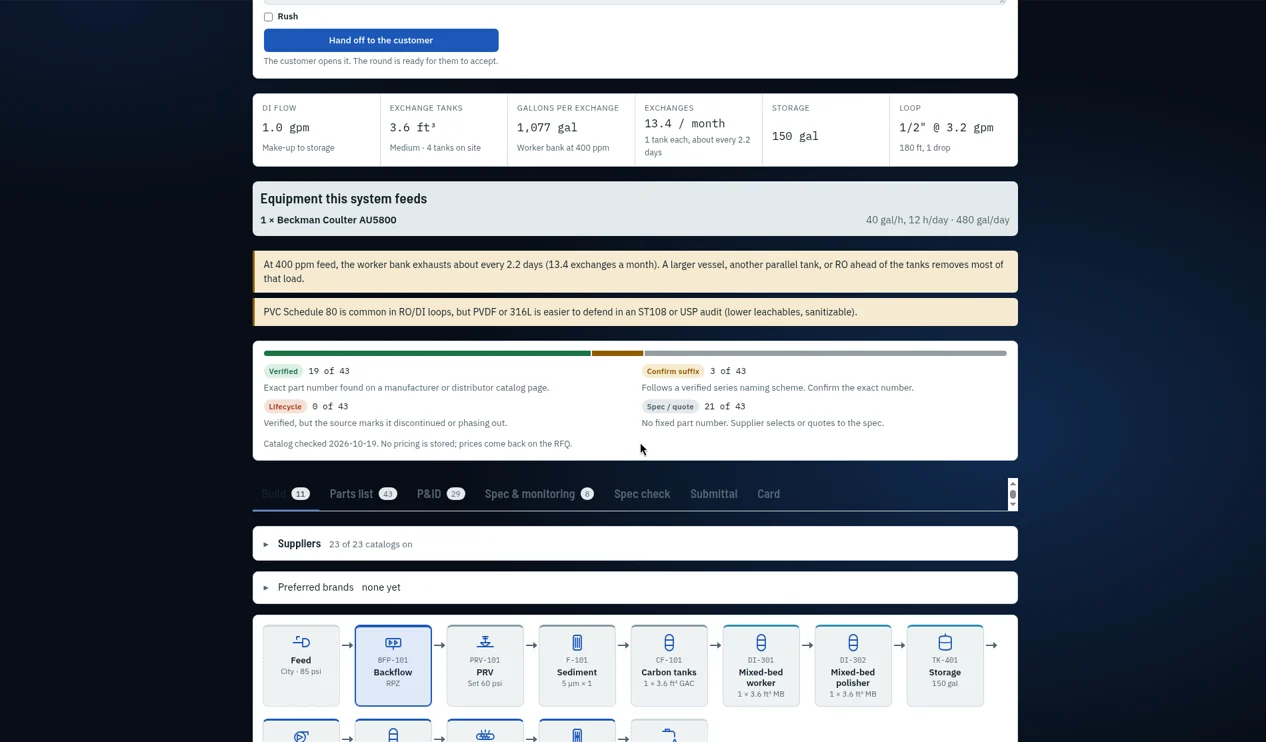Click the 3 of 43 confirm suffix count
The height and width of the screenshot is (742, 1266).
coord(728,371)
